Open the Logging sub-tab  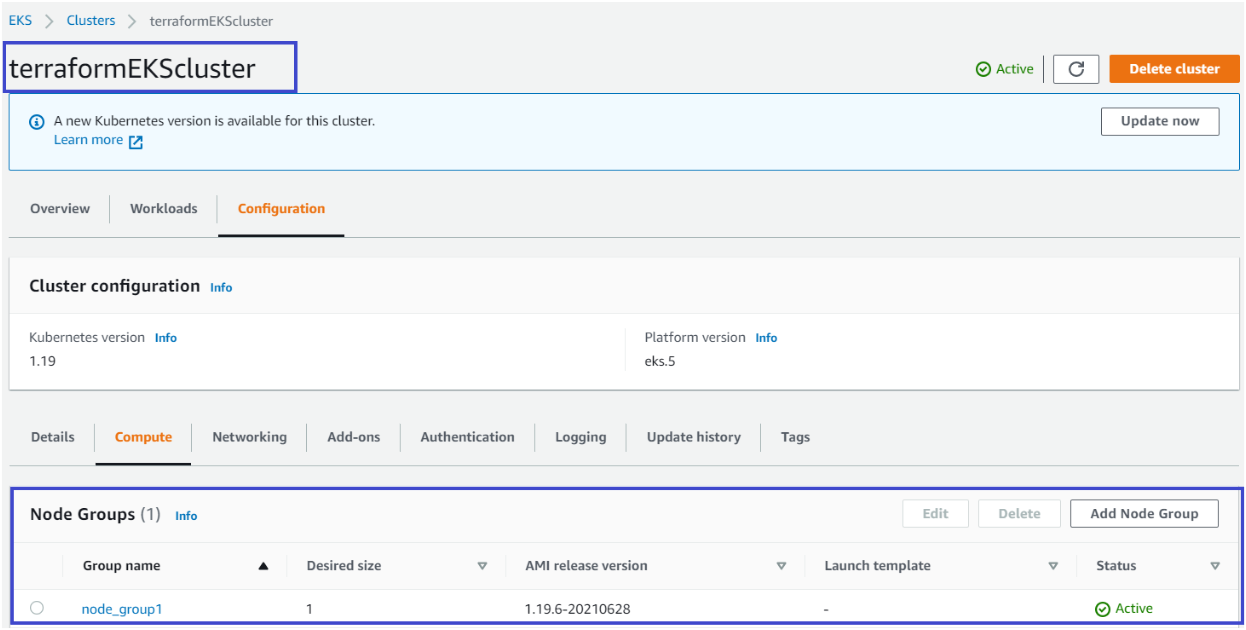(581, 437)
